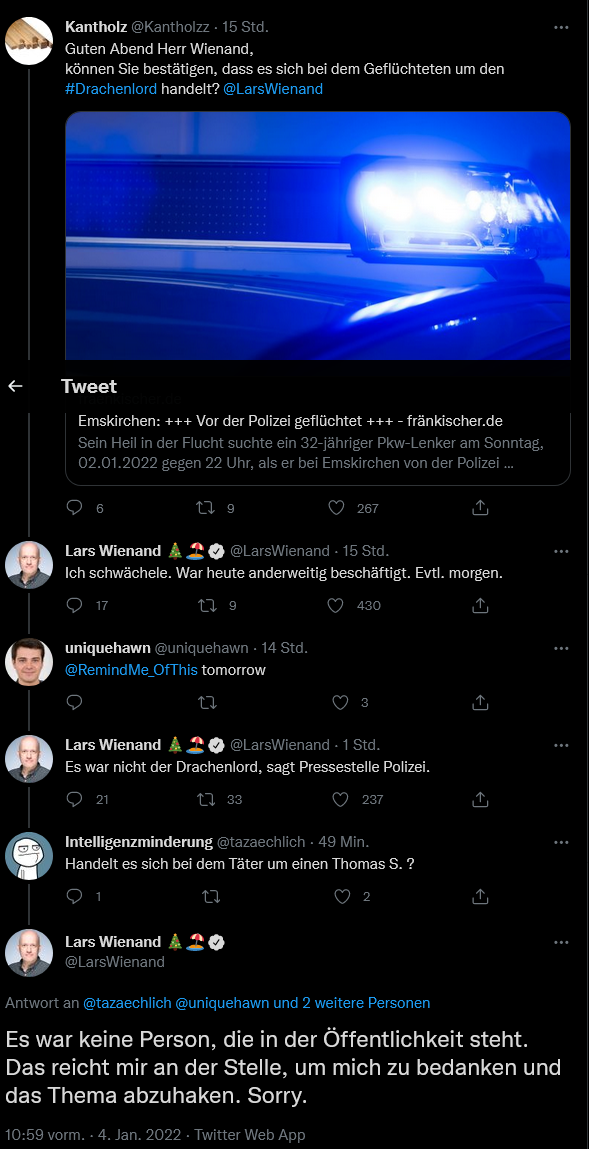Viewport: 589px width, 1149px height.
Task: Reply to Kantholz's tweet with 6 replies
Action: point(75,507)
